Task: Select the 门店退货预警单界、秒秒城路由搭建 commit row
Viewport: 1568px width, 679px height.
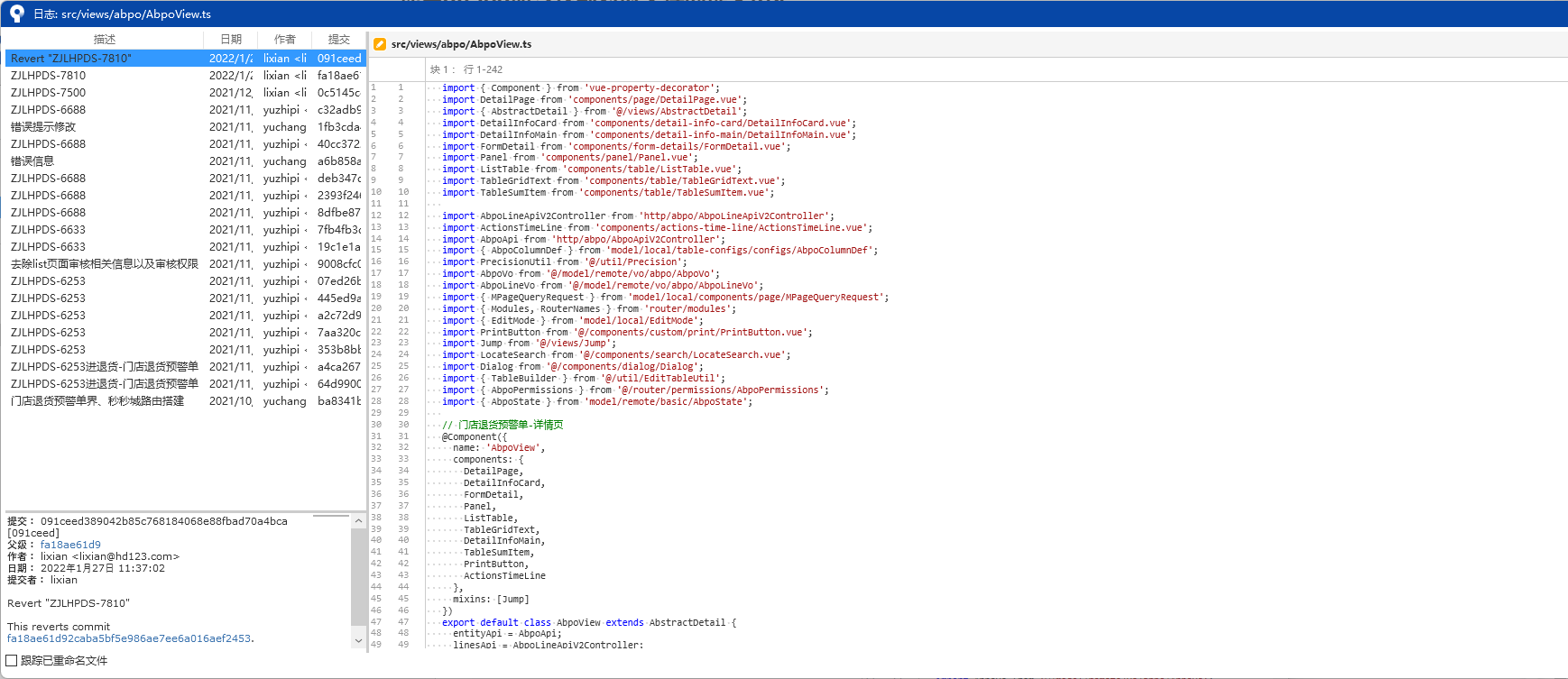Action: pos(184,401)
